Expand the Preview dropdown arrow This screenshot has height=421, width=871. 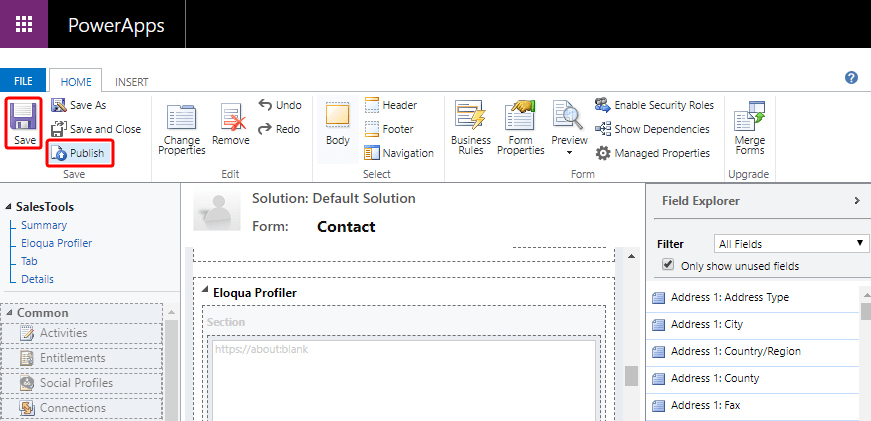(569, 153)
